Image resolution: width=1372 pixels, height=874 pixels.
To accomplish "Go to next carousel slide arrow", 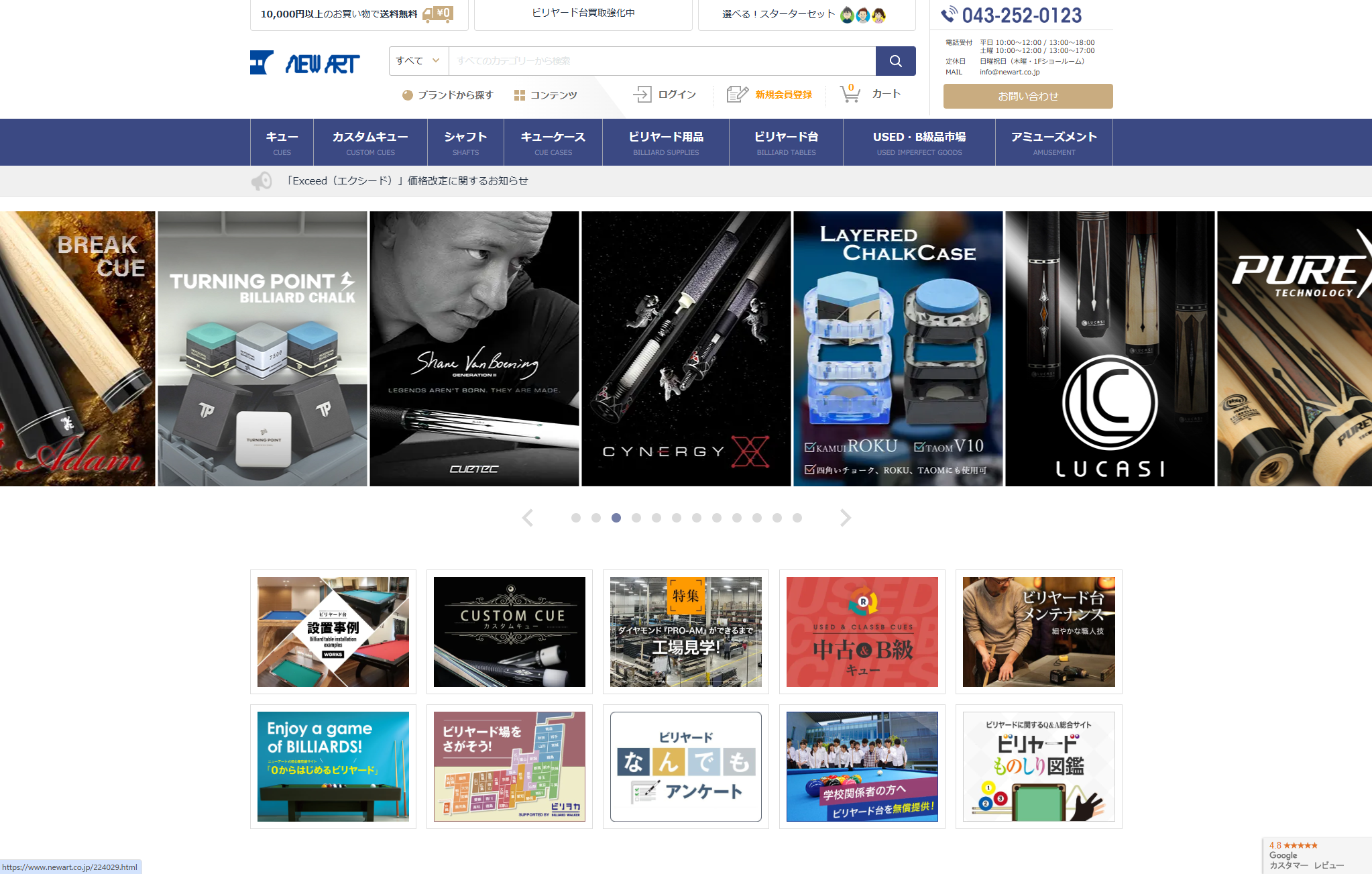I will 845,518.
